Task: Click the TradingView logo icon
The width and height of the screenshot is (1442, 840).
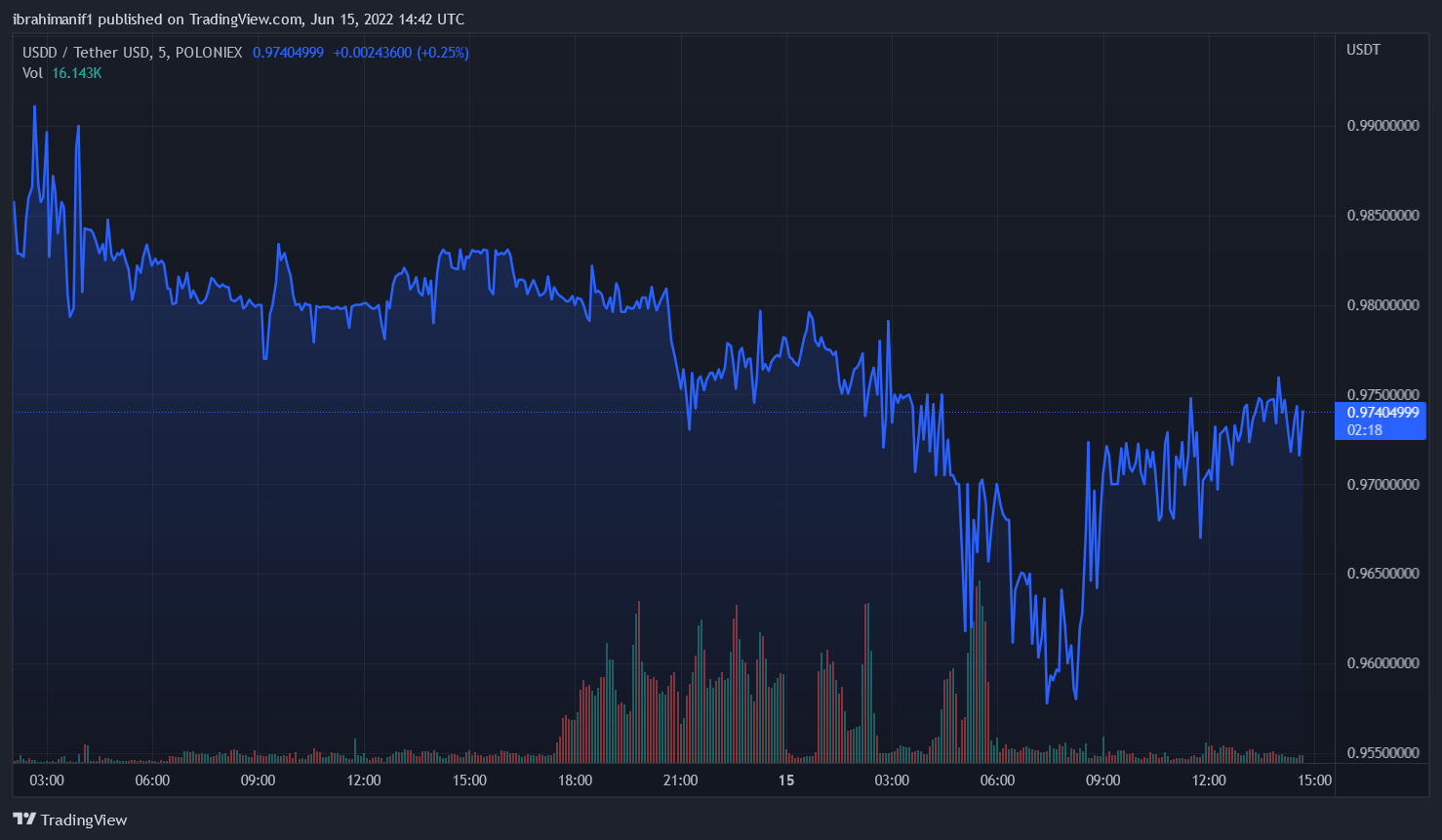Action: [x=24, y=820]
